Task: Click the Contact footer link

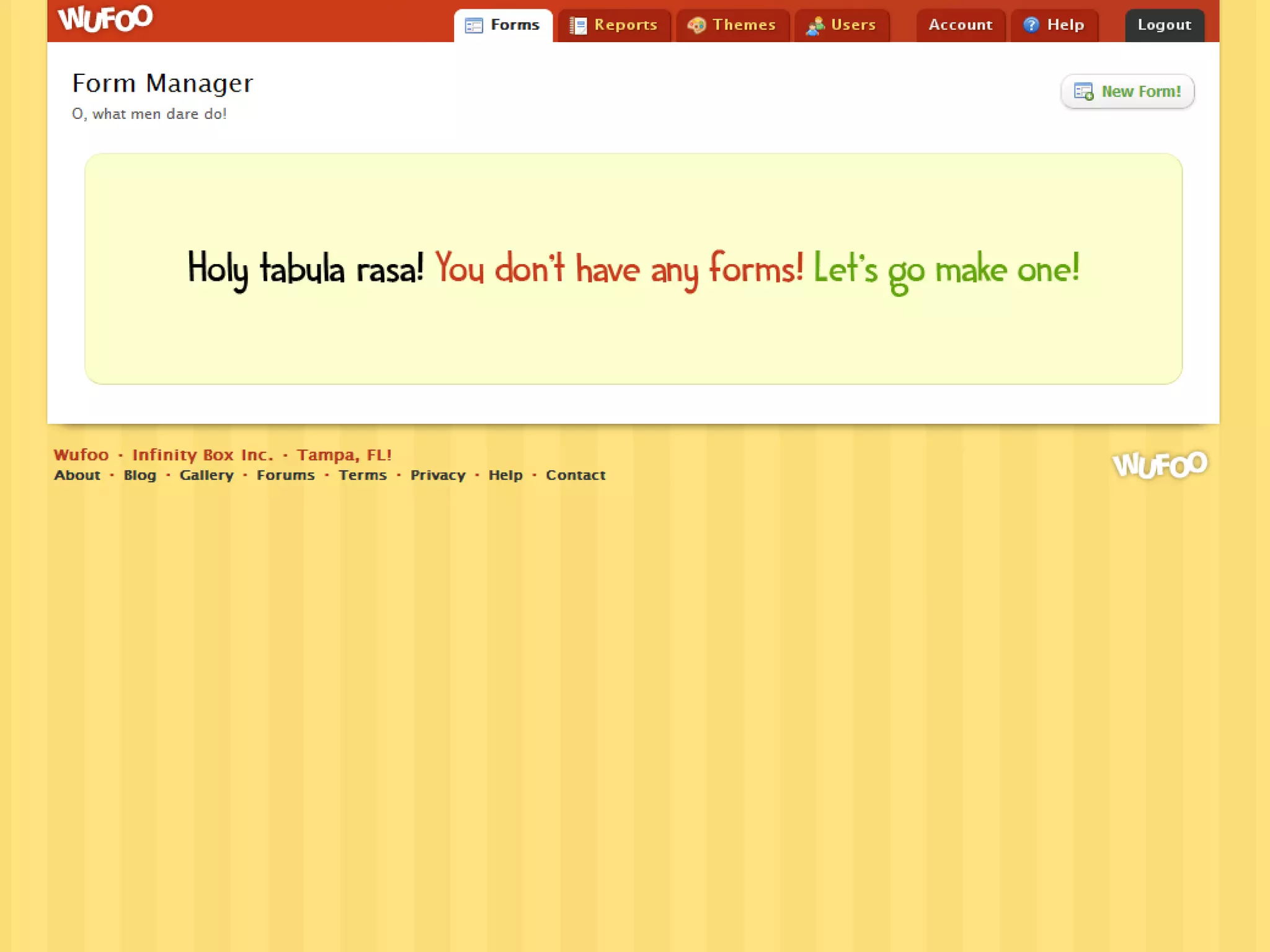Action: tap(575, 475)
